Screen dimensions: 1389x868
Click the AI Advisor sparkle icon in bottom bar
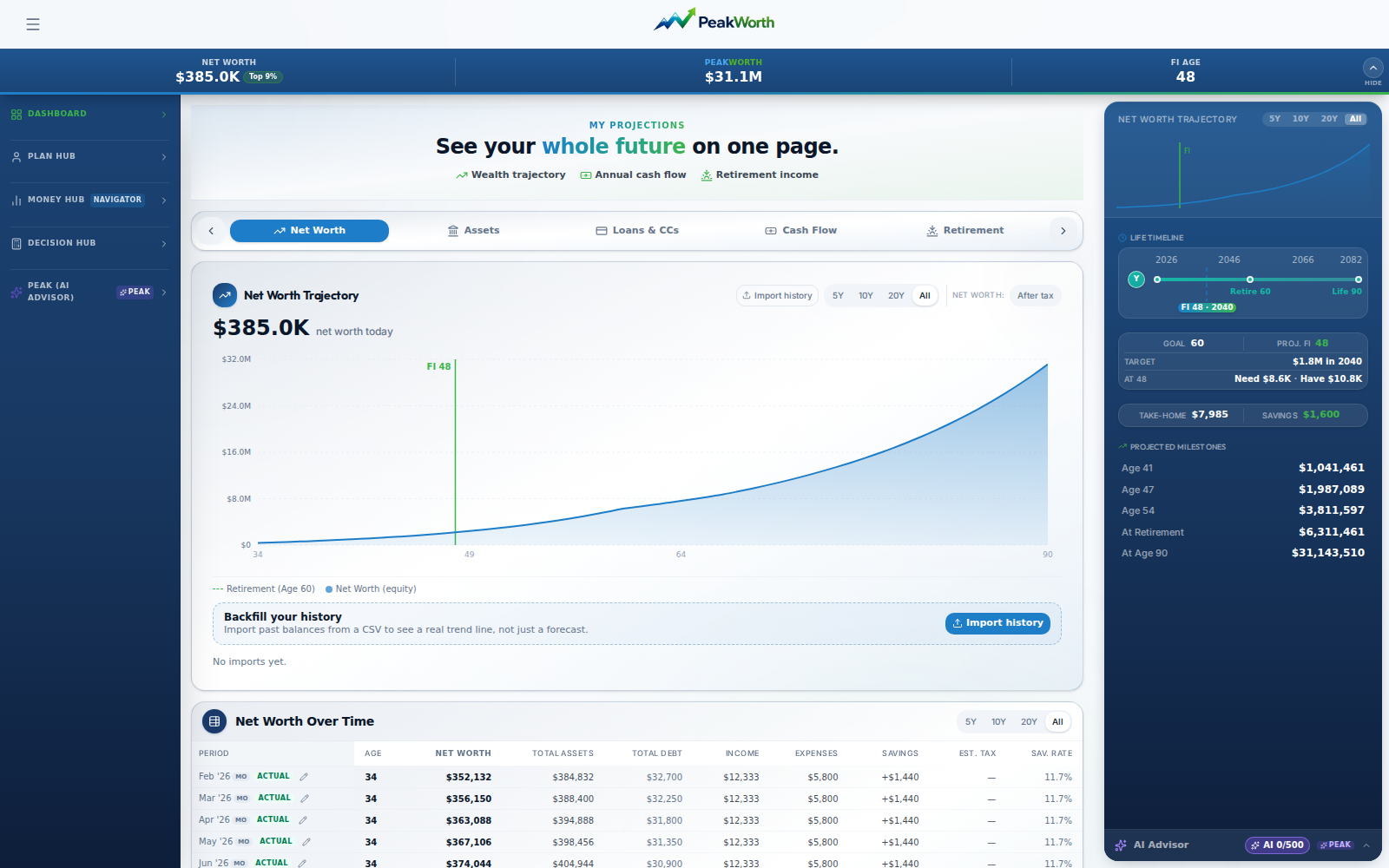1121,845
